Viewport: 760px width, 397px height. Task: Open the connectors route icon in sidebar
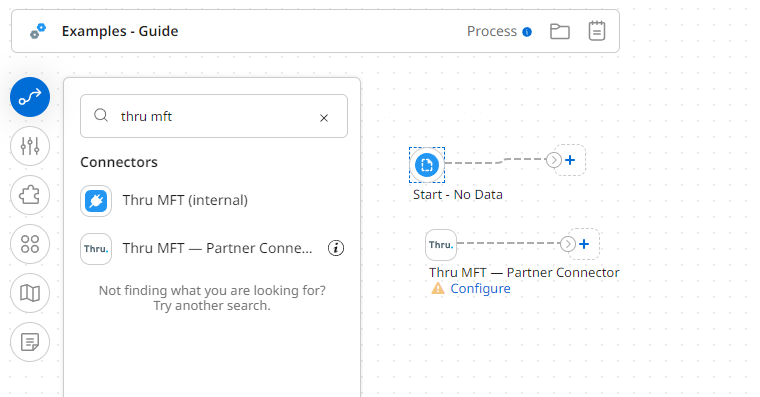[30, 97]
